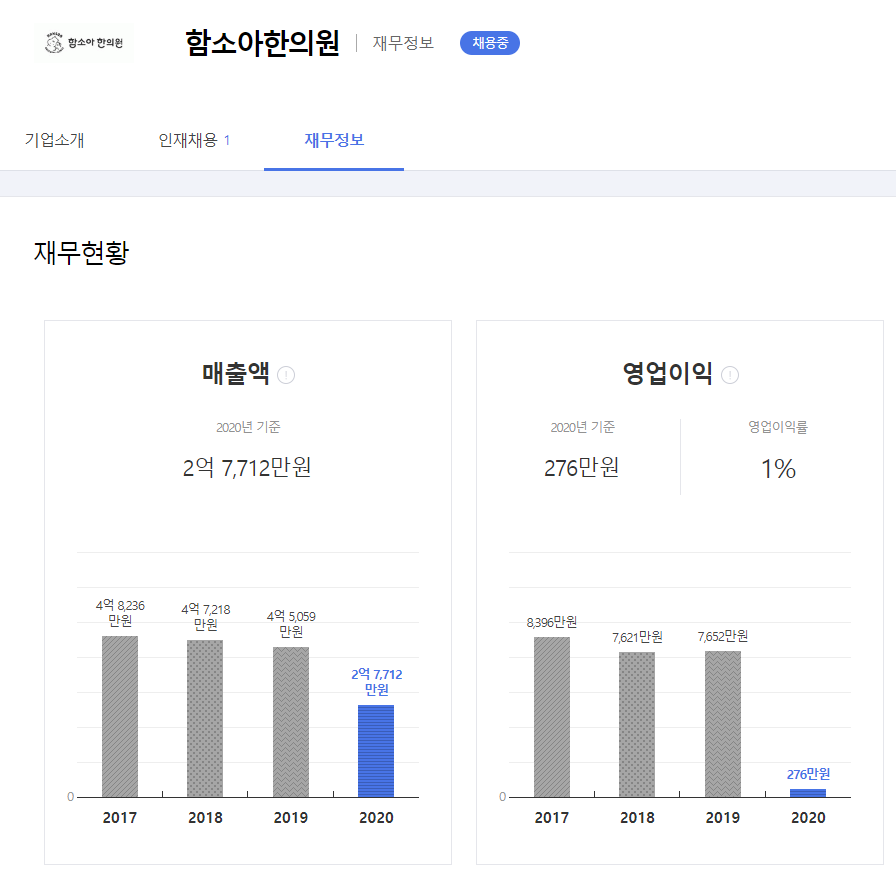Click the blue 2020 revenue bar
The width and height of the screenshot is (896, 871).
point(376,751)
